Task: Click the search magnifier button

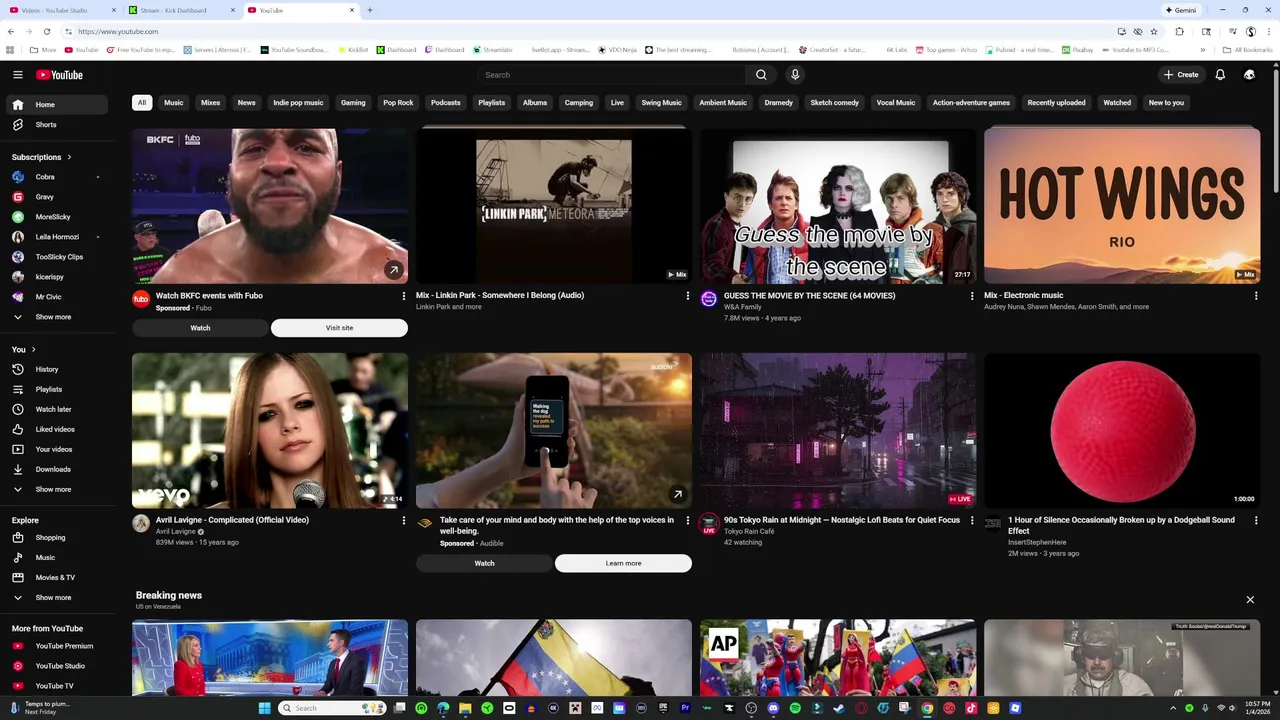Action: click(x=761, y=75)
